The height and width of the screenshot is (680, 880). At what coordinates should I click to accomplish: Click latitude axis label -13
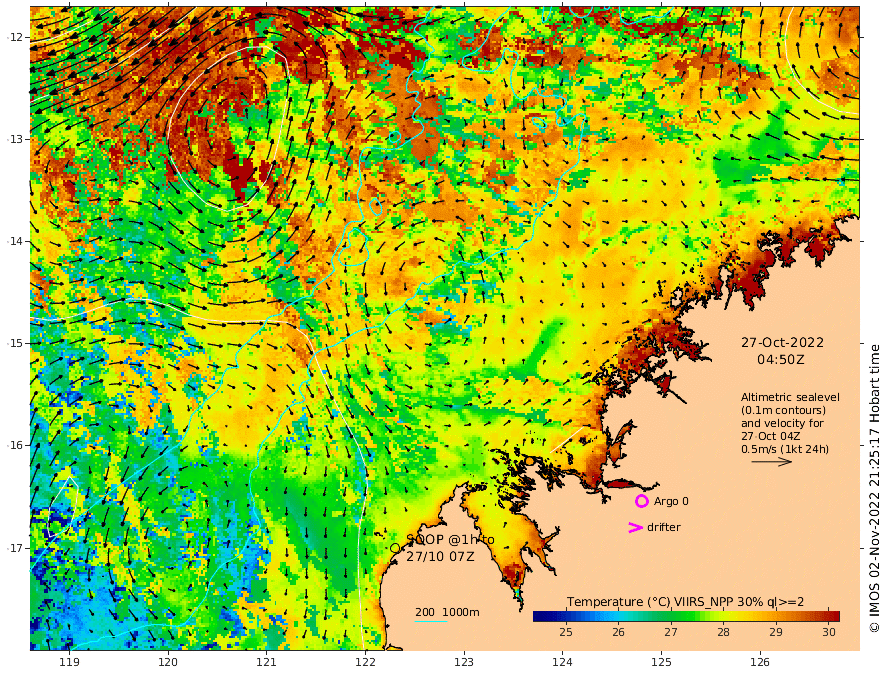[x=15, y=139]
